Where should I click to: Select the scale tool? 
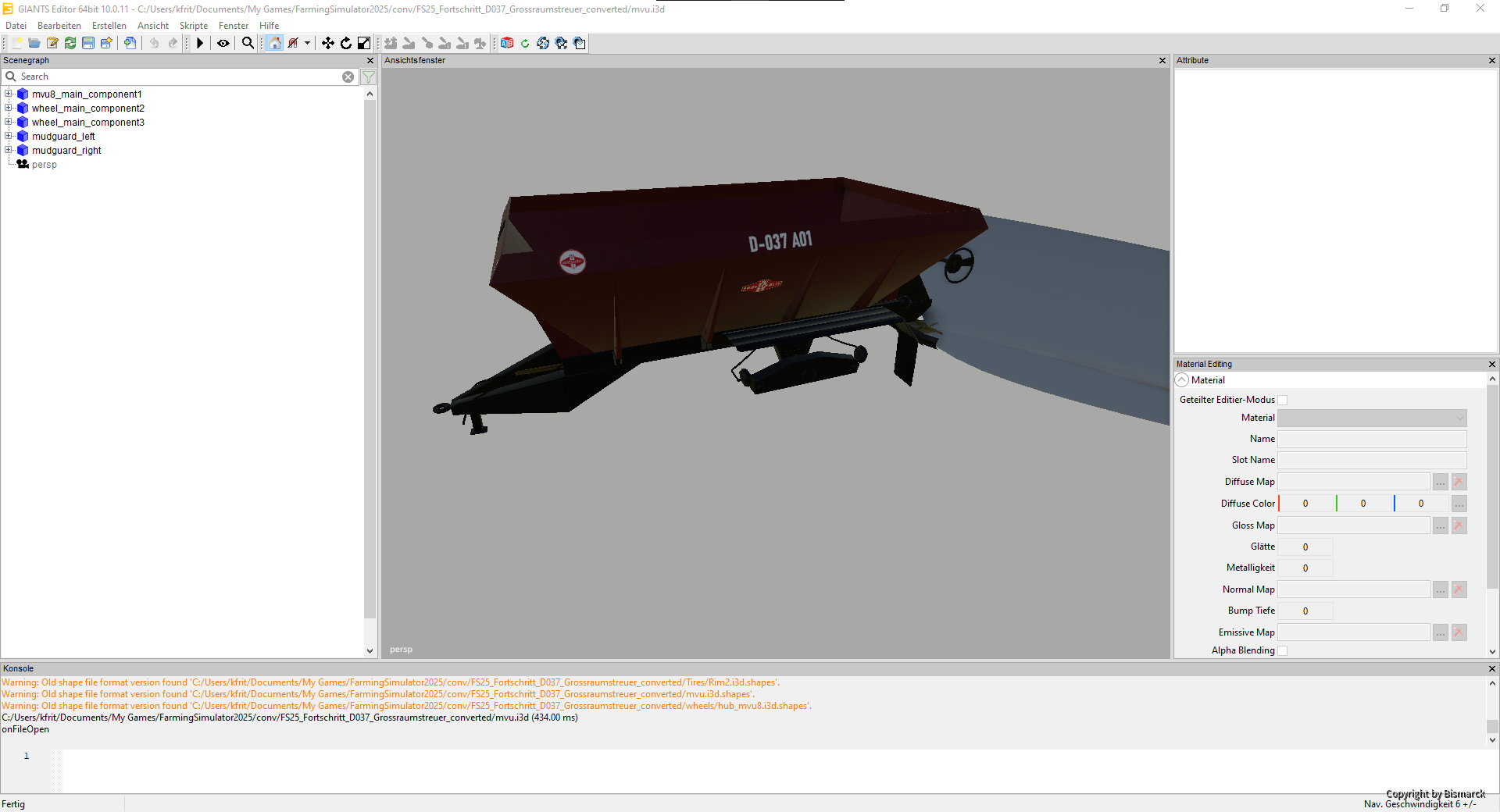pos(364,43)
